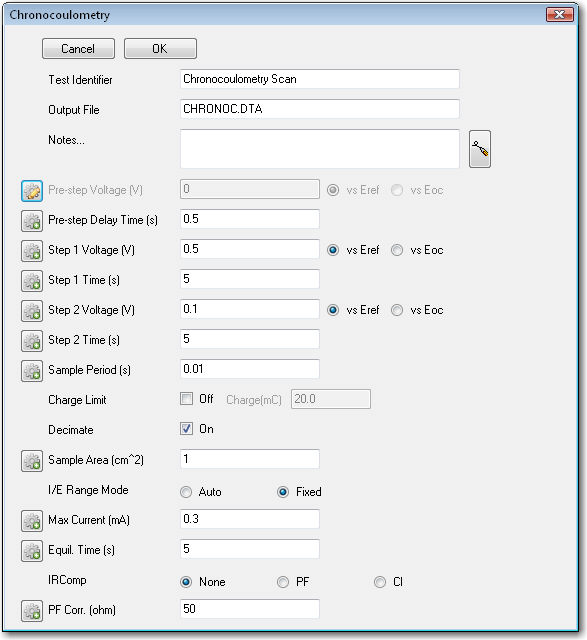Click the gear icon beside PF Corr. (ohm)
Viewport: 587px width, 640px height.
[32, 611]
